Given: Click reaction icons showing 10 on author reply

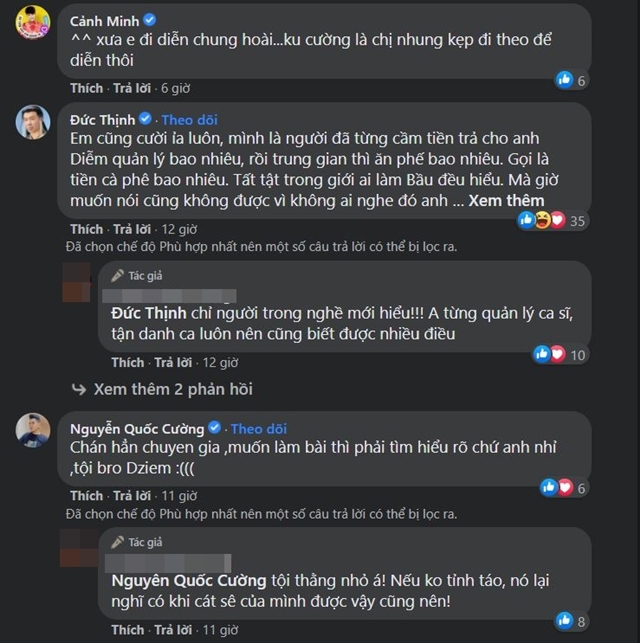Looking at the screenshot, I should (559, 353).
